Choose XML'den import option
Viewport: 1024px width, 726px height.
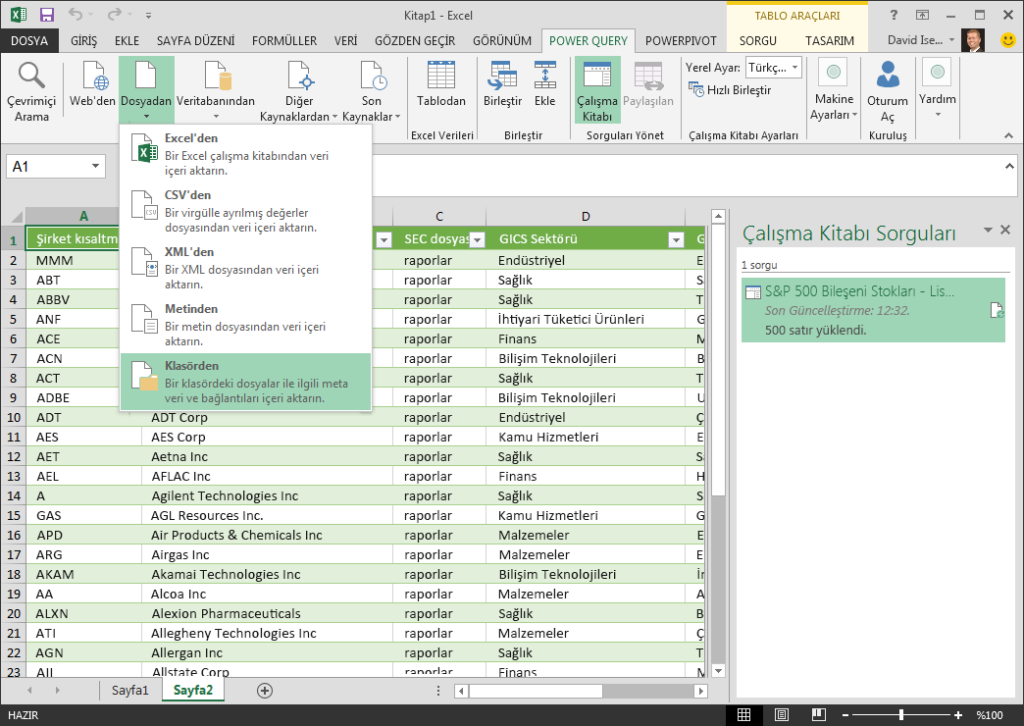coord(246,267)
